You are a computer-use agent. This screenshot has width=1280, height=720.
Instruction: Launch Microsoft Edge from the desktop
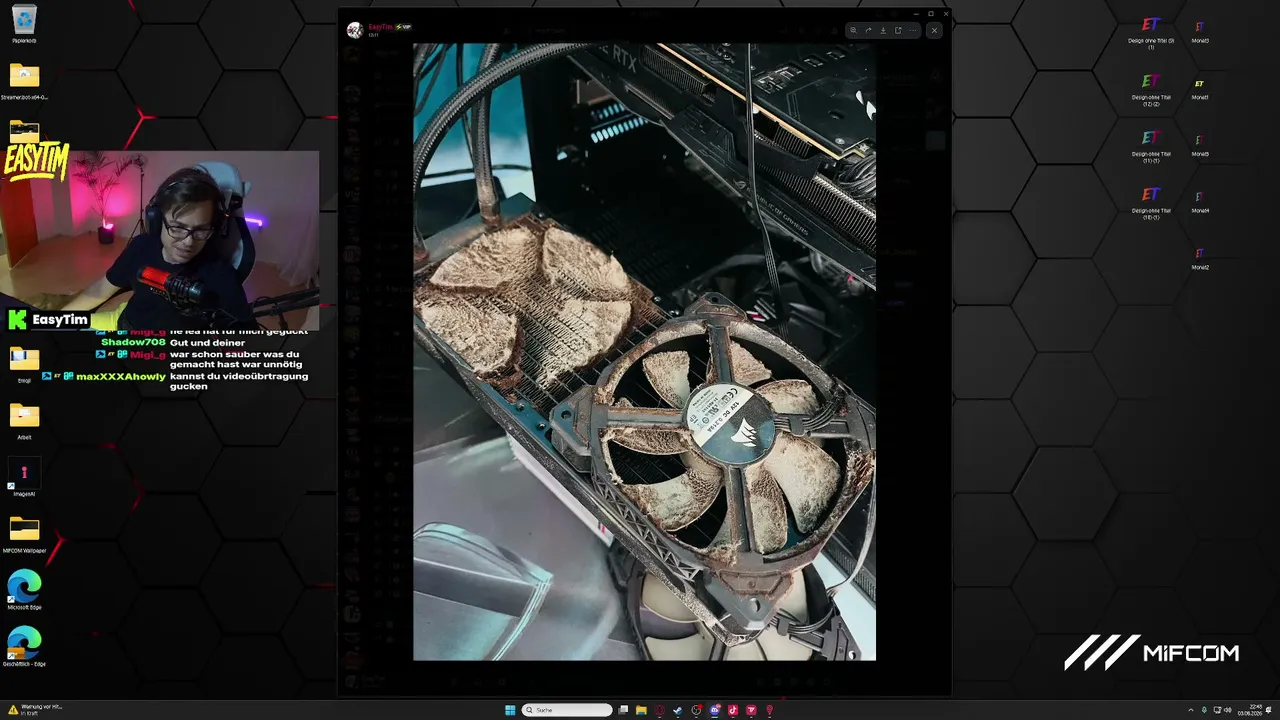tap(24, 590)
